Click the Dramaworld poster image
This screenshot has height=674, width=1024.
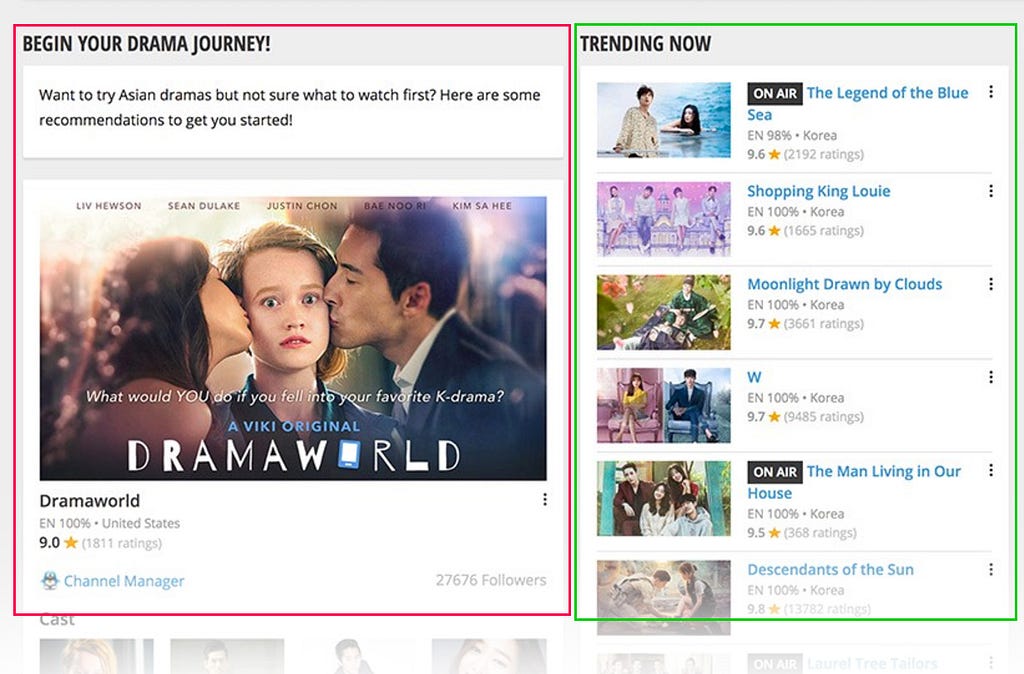293,338
